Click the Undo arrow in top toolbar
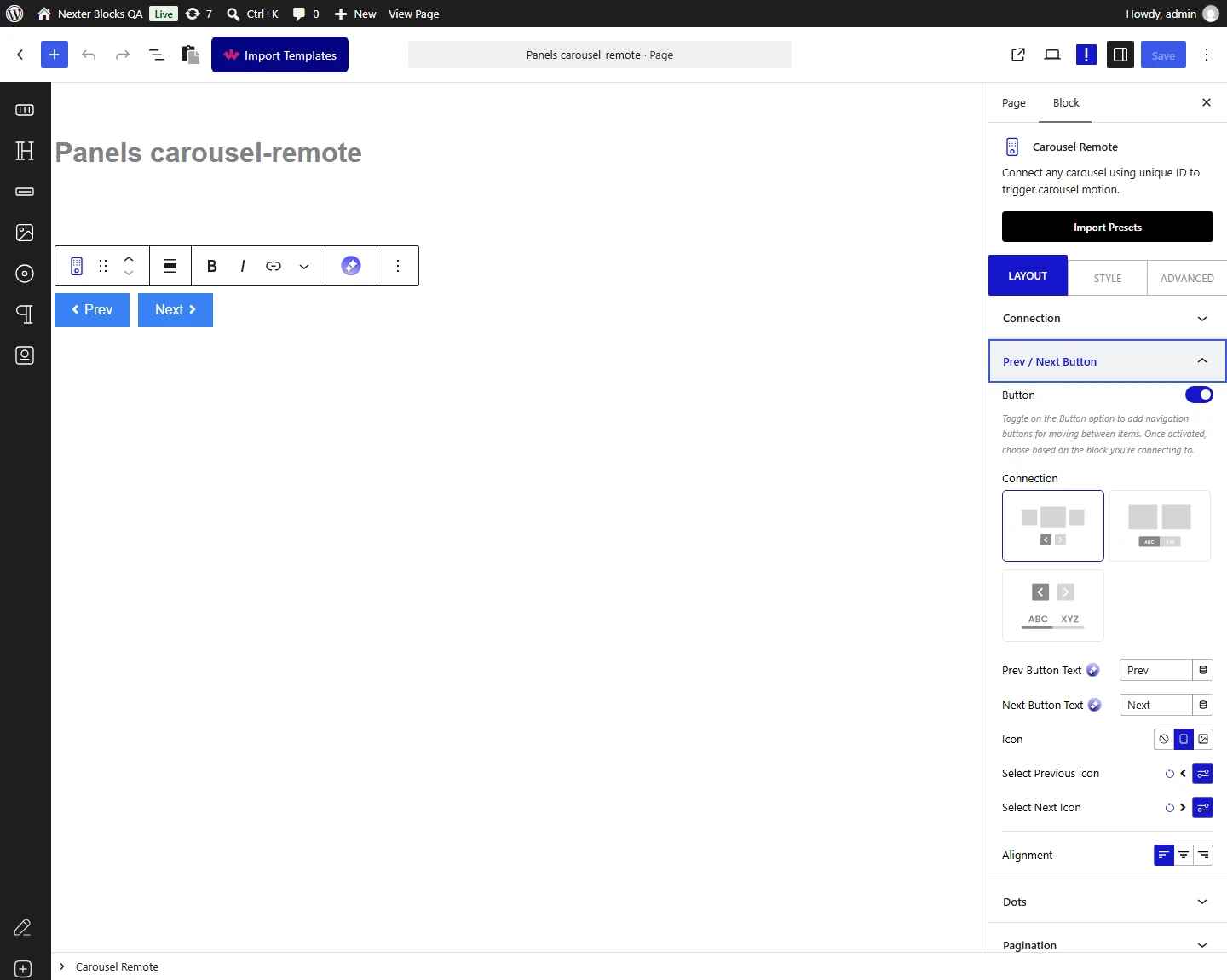 point(89,55)
